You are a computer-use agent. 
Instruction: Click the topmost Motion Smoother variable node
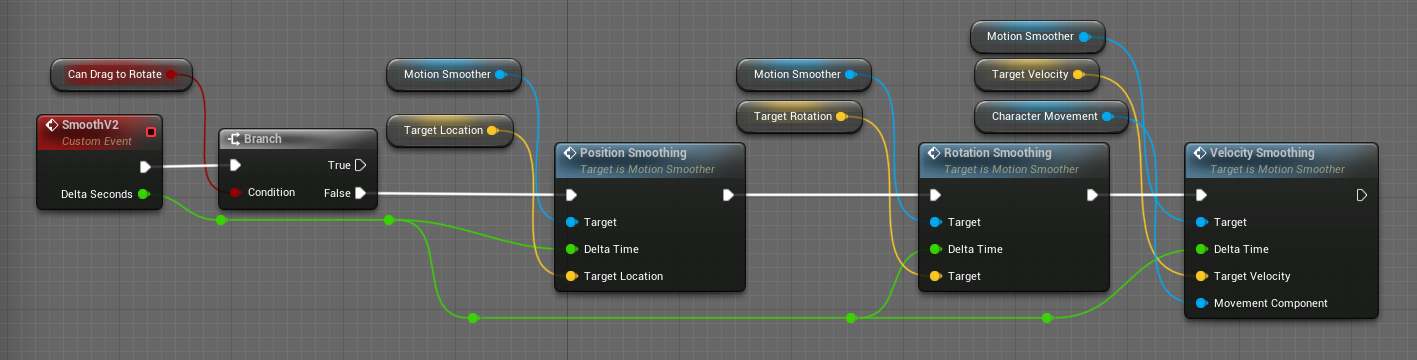click(x=1038, y=36)
